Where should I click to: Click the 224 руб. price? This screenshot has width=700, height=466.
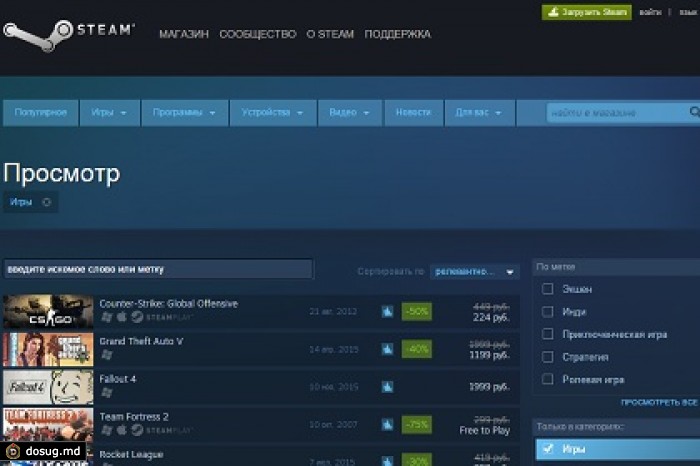pyautogui.click(x=491, y=317)
